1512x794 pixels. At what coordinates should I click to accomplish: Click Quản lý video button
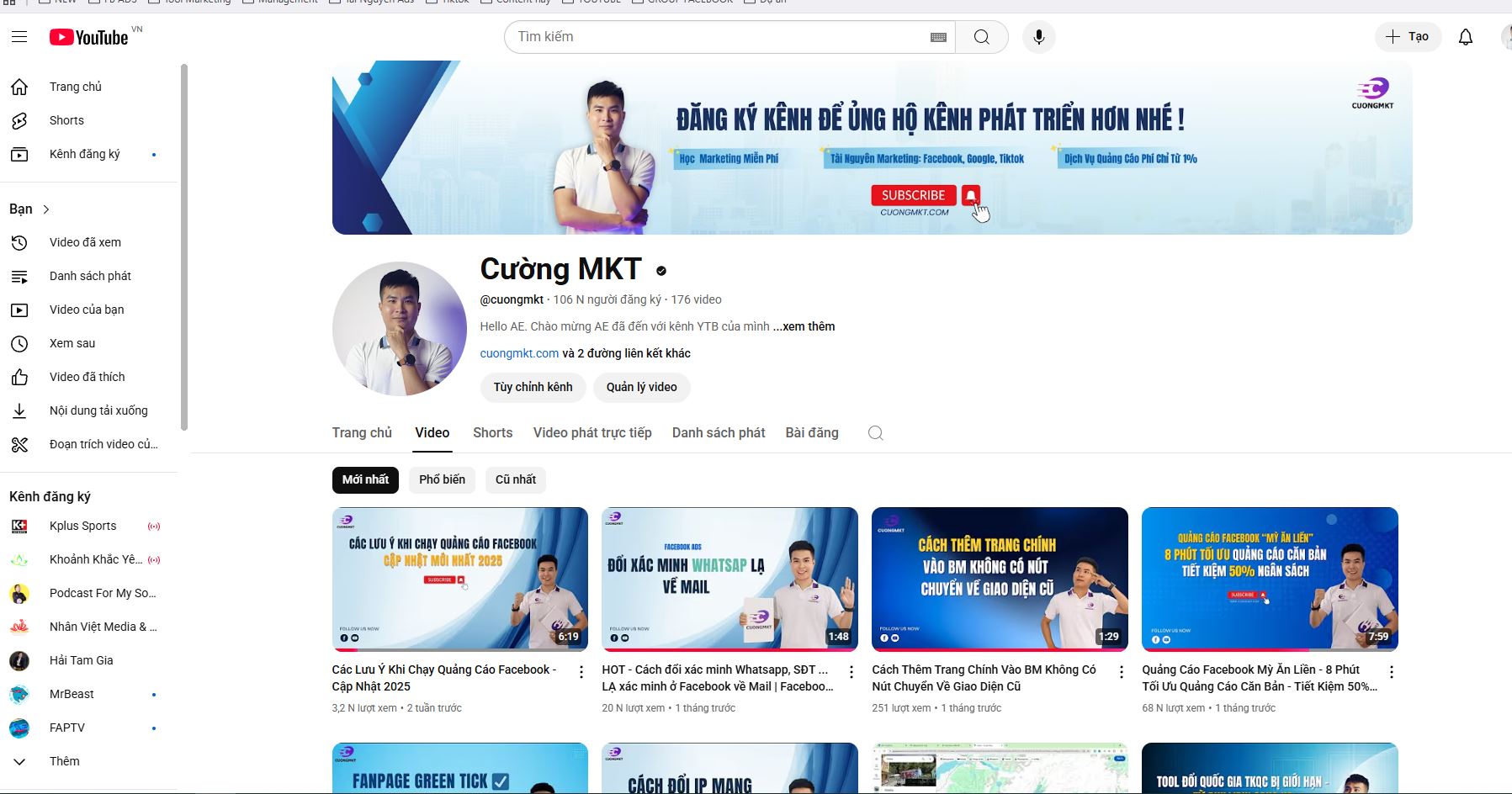[642, 387]
